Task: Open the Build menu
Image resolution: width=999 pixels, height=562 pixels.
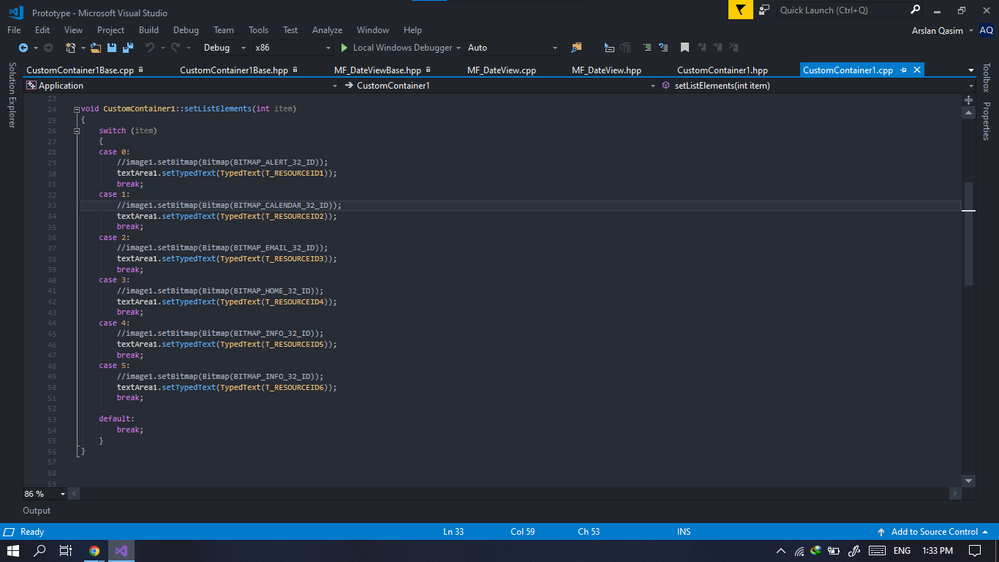Action: pos(148,30)
